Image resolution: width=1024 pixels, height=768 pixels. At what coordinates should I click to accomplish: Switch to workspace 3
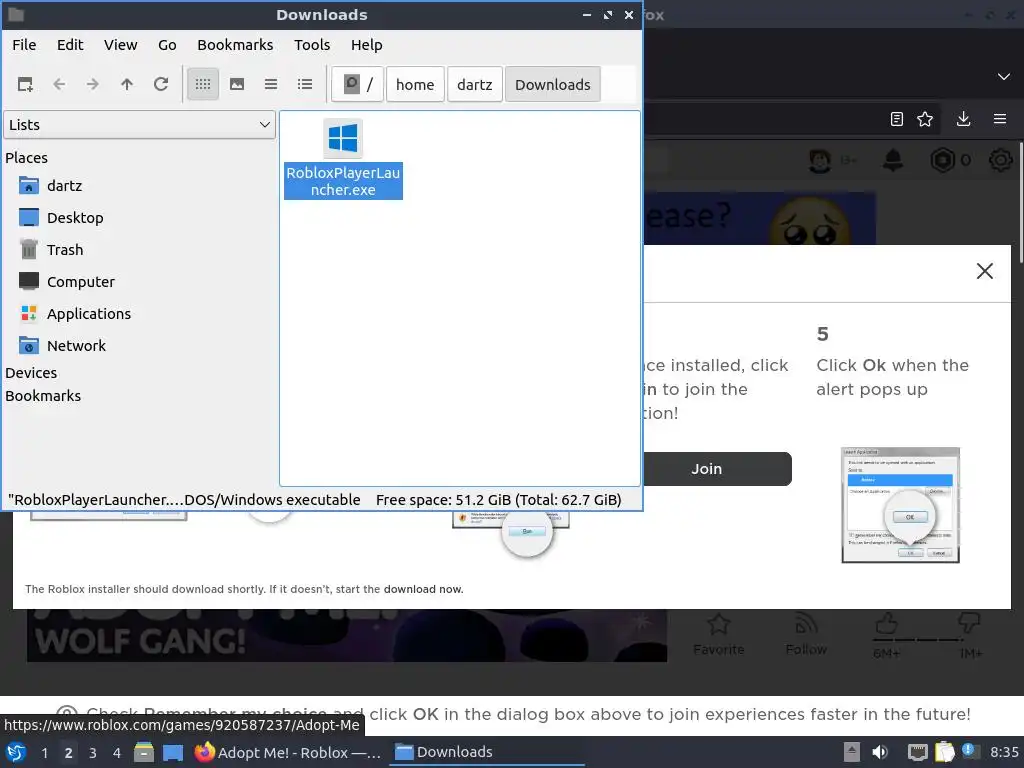93,753
